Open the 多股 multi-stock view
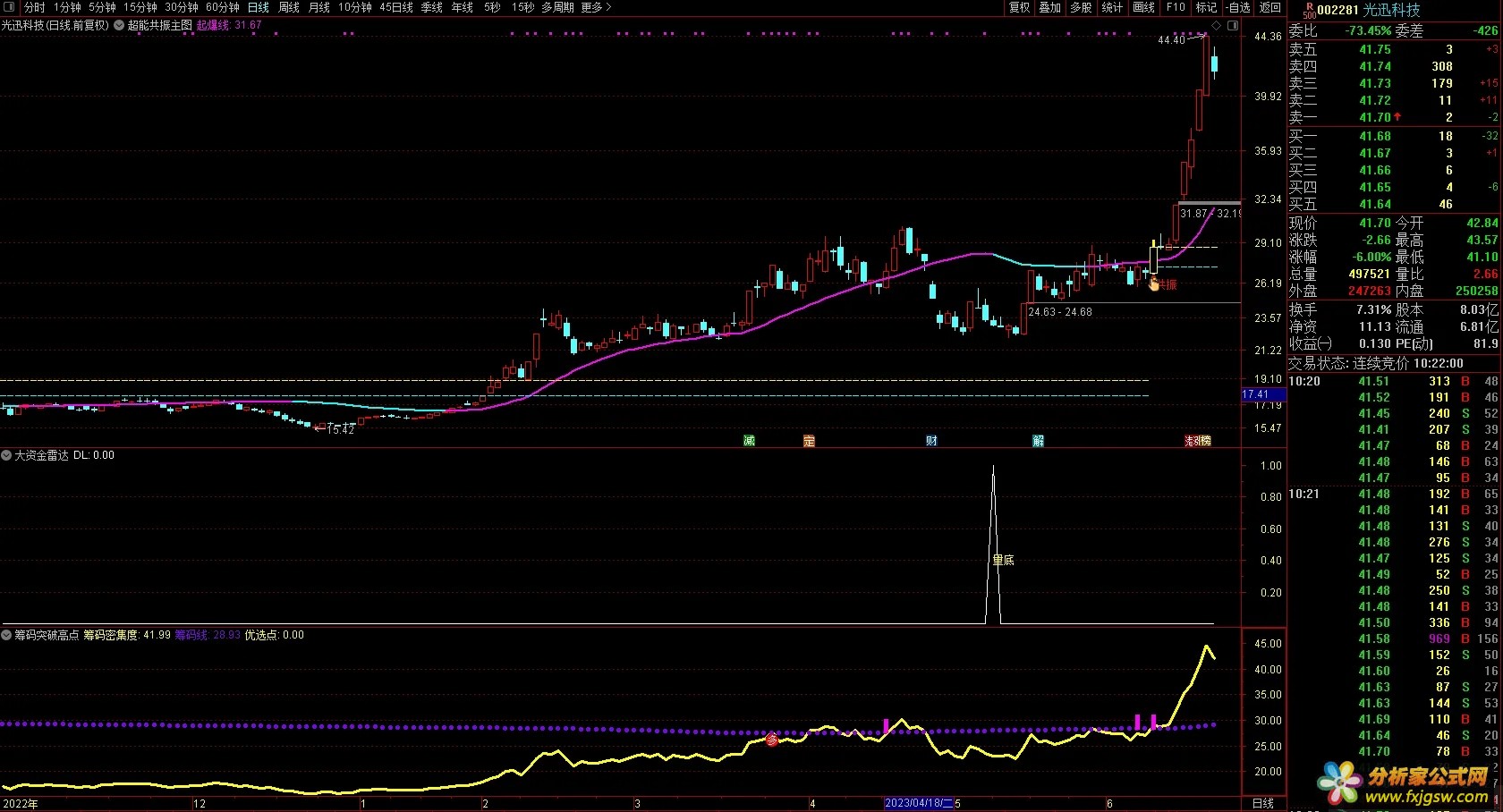The width and height of the screenshot is (1503, 812). 1082,7
